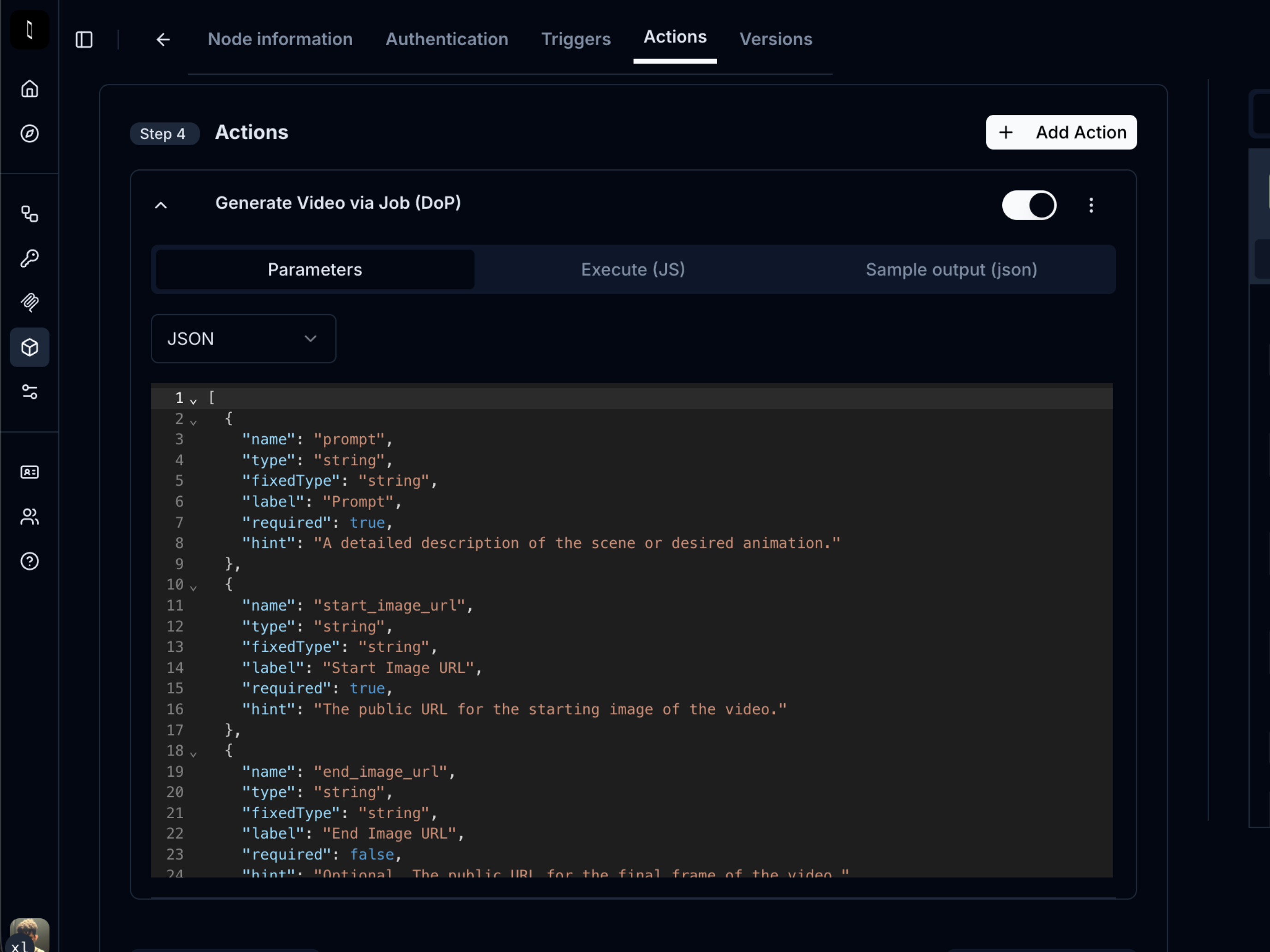Open the key credentials icon

point(29,258)
